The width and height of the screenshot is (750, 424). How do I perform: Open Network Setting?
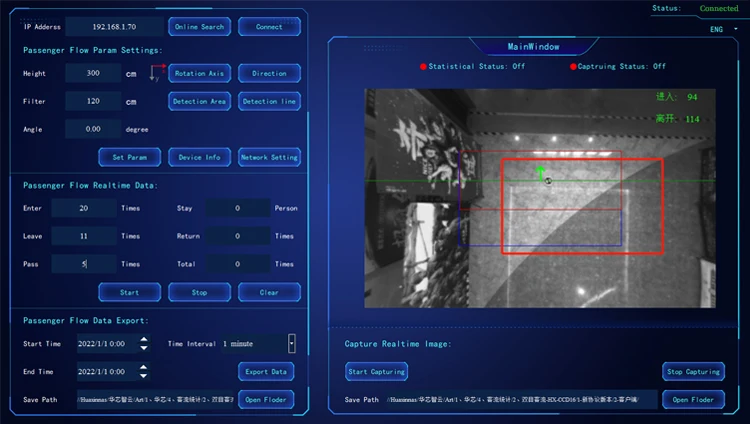coord(269,157)
